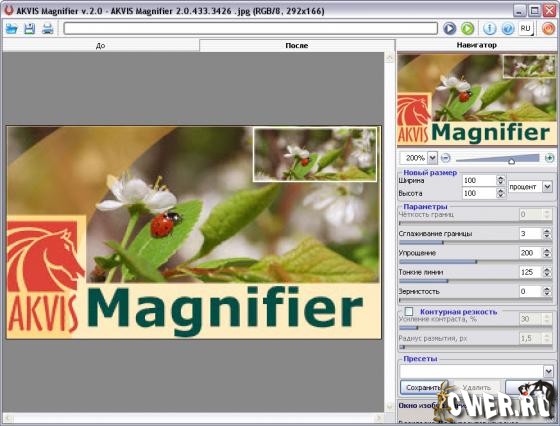Apply result with green play button
Screen dimensions: 560x426
[468, 28]
